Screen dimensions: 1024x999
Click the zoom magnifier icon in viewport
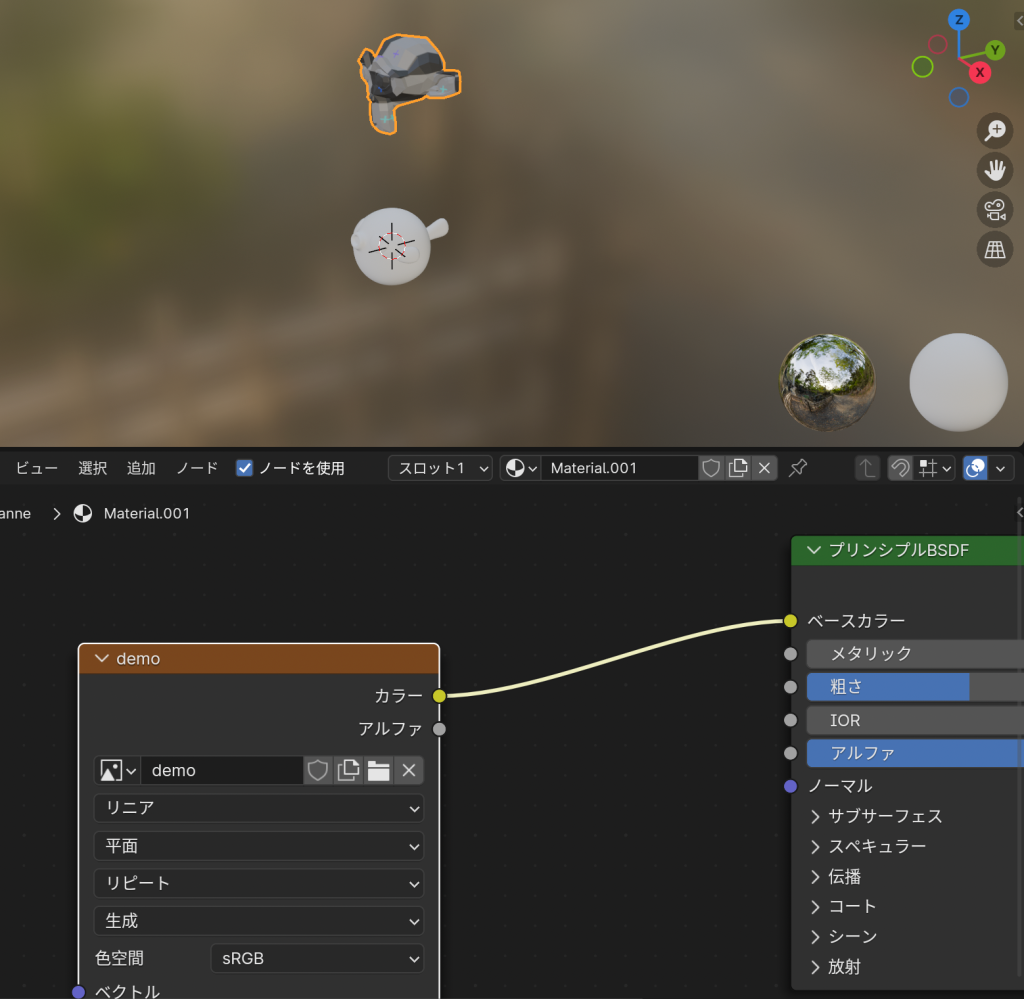(995, 130)
